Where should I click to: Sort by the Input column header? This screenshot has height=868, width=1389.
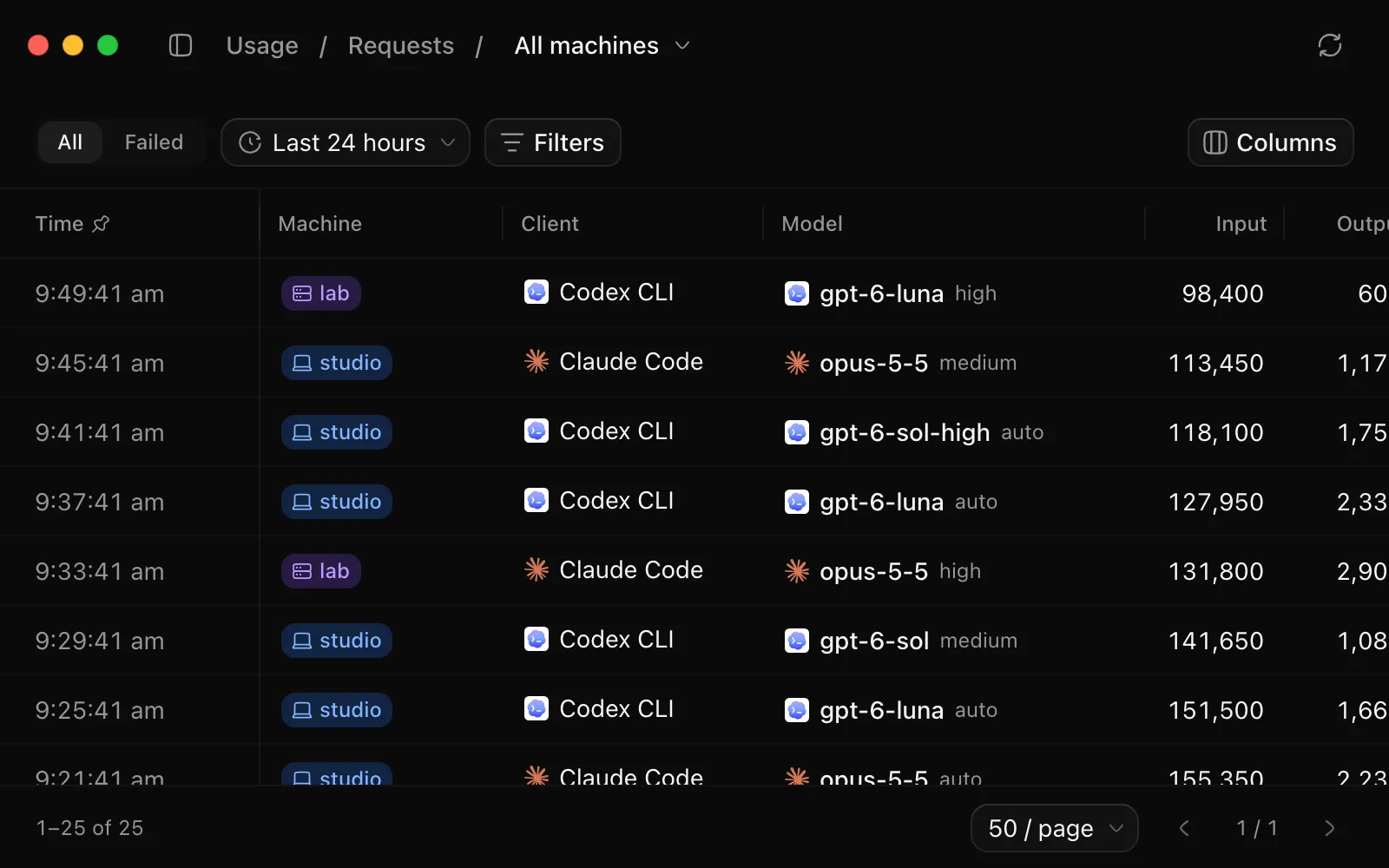1241,224
